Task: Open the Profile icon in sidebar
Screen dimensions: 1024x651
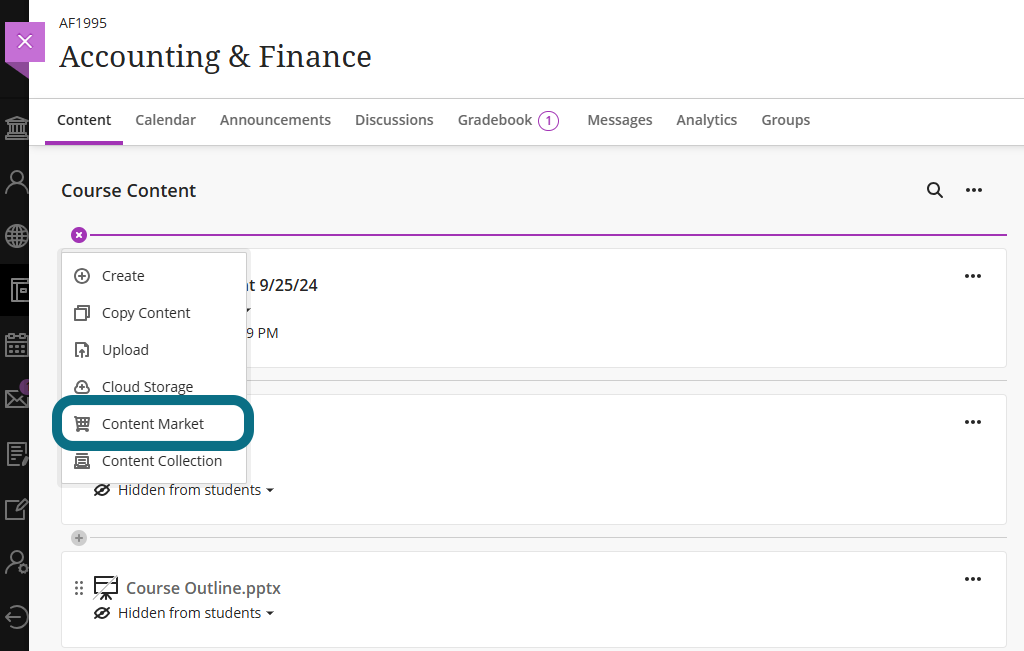Action: tap(16, 182)
